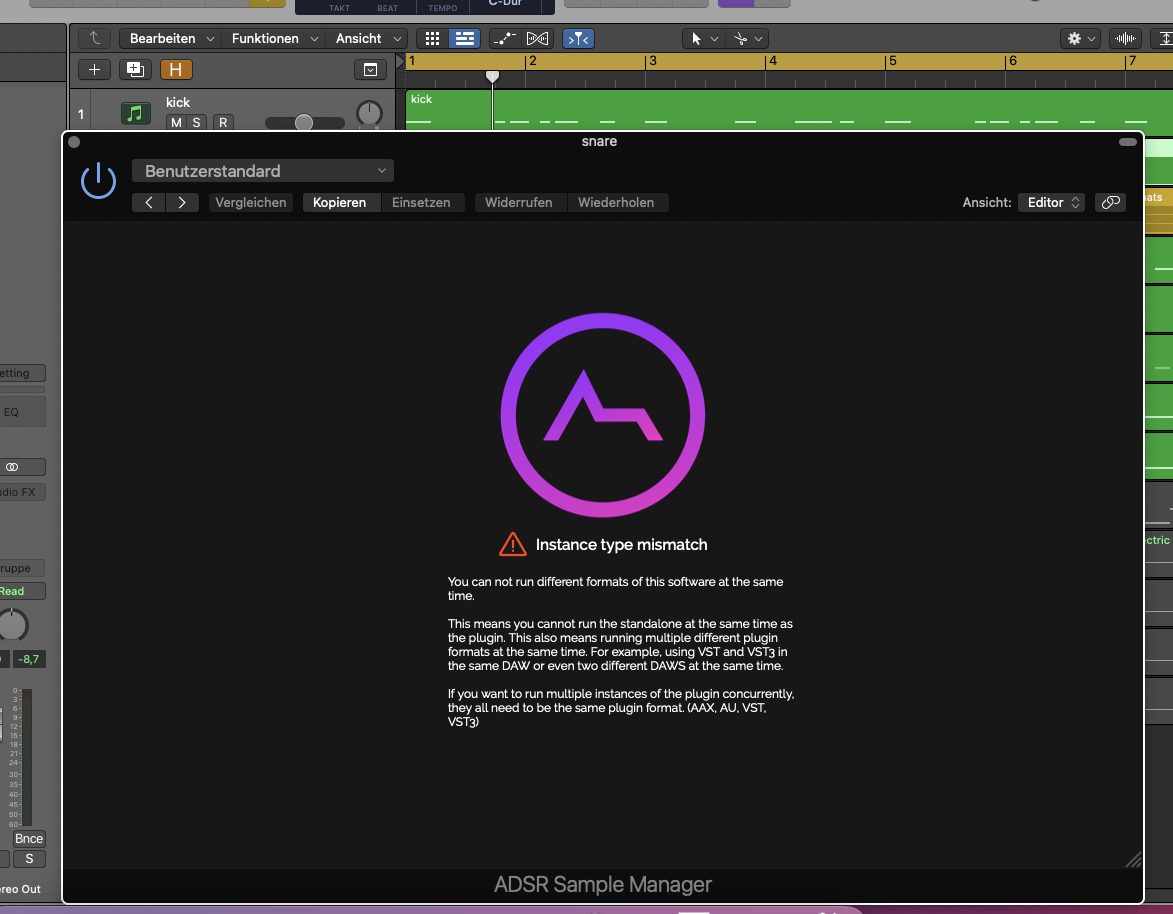Image resolution: width=1173 pixels, height=914 pixels.
Task: Click the Audio FX slot
Action: coord(22,492)
